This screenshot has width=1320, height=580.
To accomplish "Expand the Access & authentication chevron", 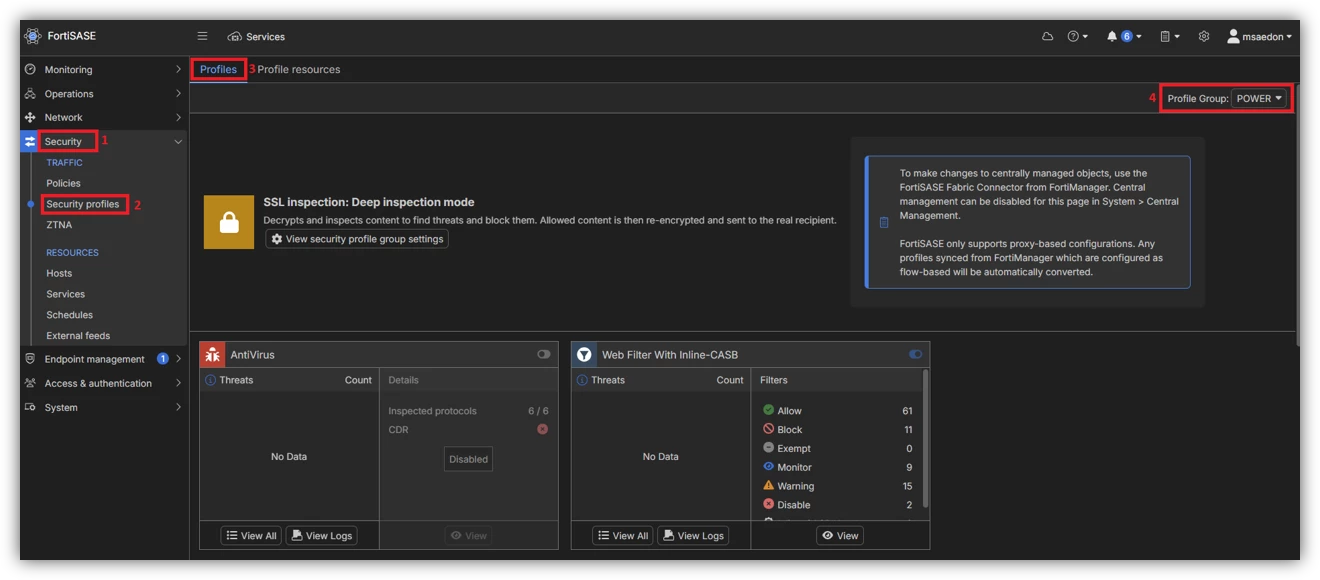I will [178, 383].
